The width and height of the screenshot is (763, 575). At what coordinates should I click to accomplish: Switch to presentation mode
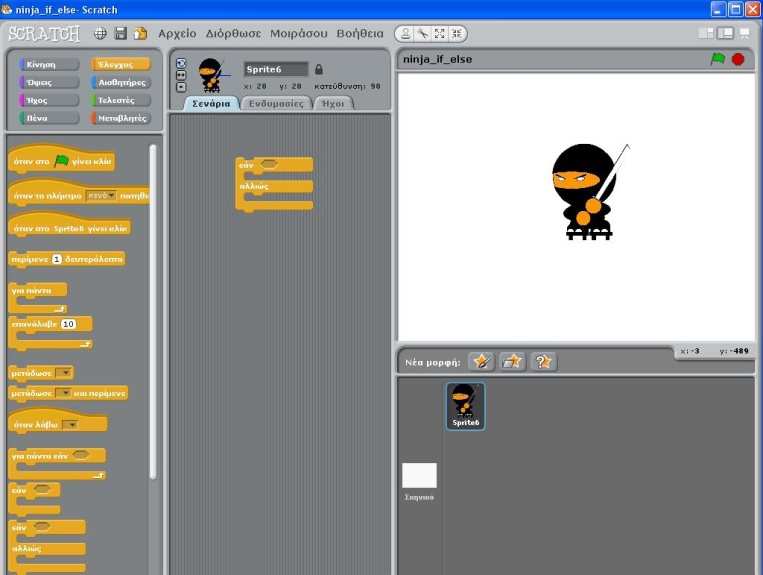point(745,33)
